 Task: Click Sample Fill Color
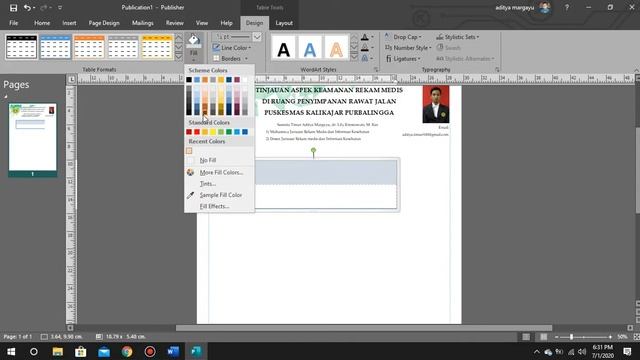click(x=221, y=195)
